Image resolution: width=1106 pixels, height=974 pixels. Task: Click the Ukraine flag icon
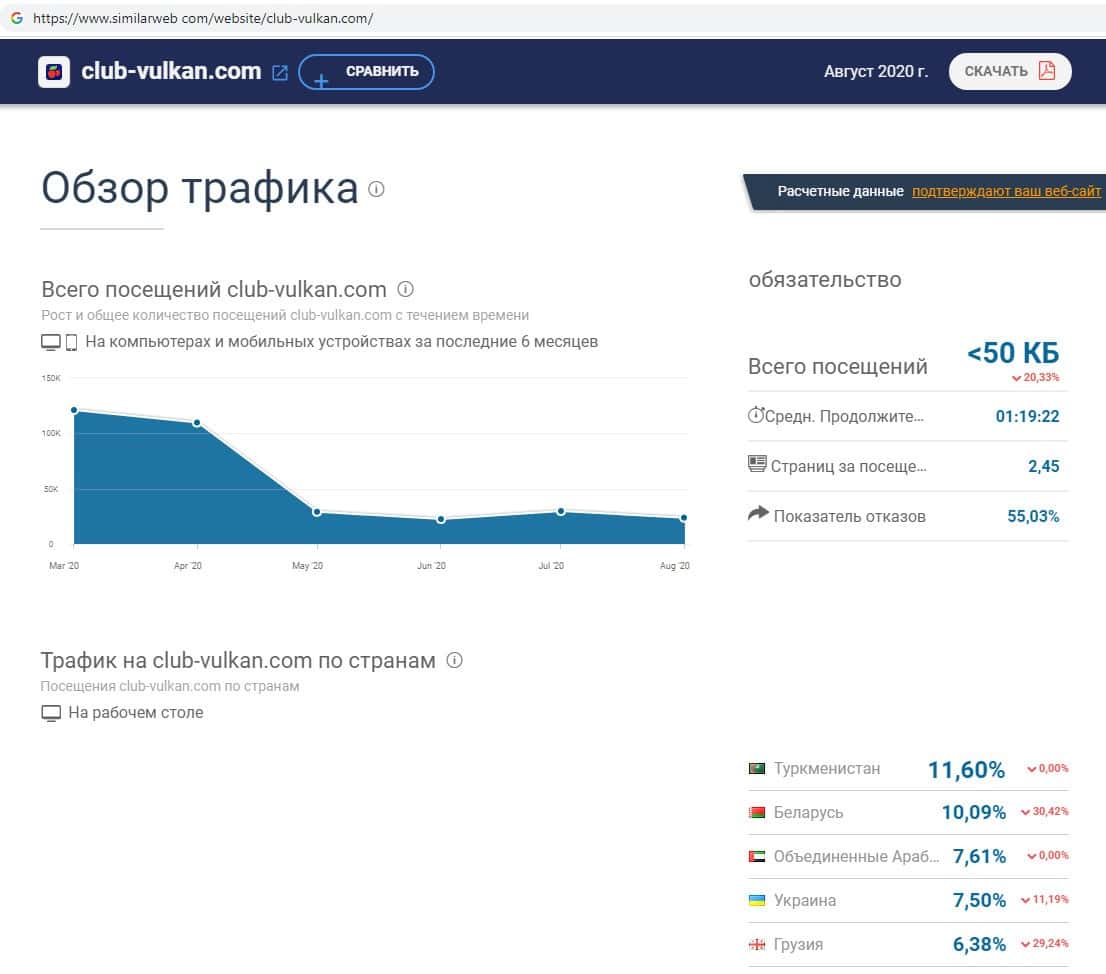click(x=757, y=900)
